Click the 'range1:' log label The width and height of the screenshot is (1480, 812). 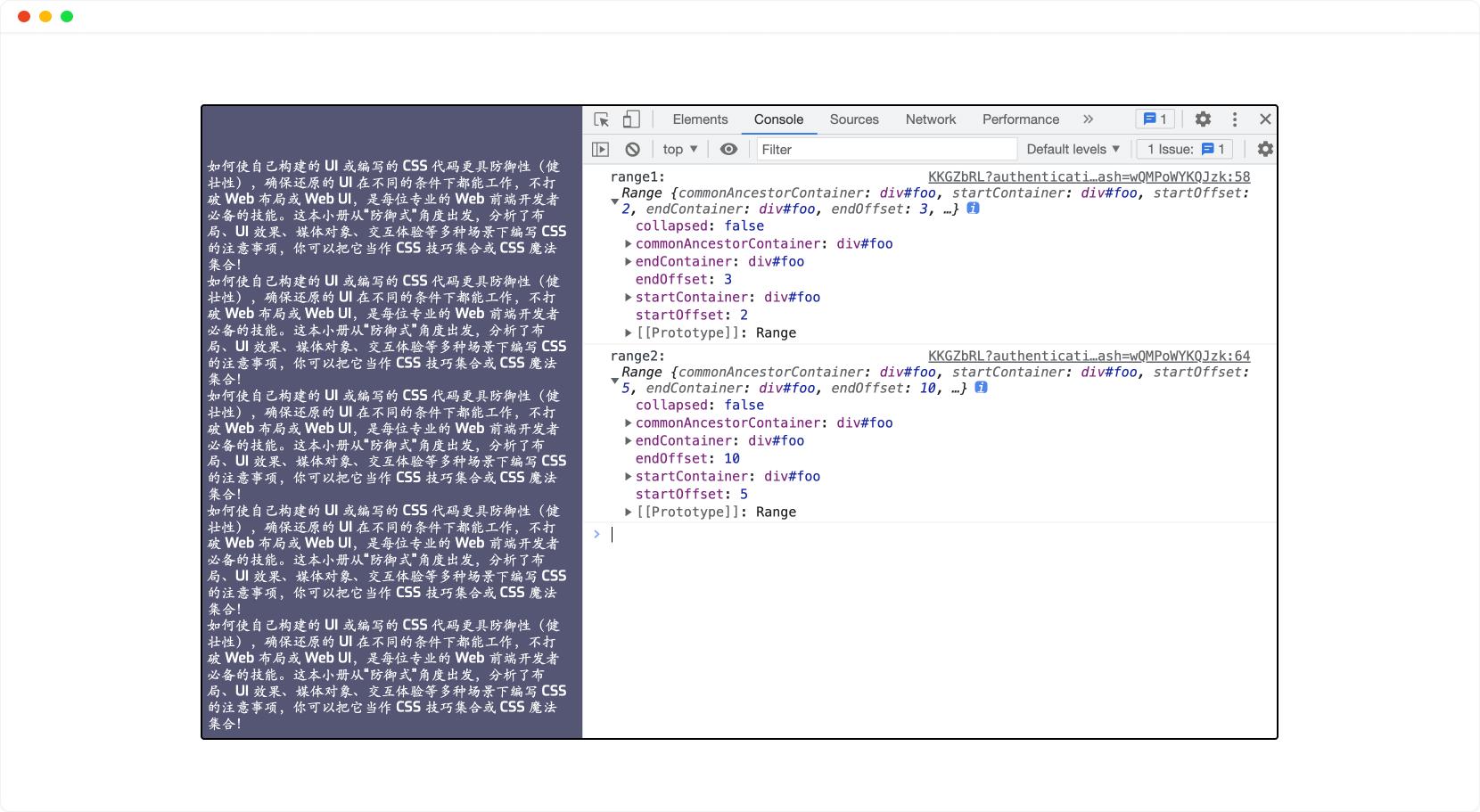coord(637,177)
